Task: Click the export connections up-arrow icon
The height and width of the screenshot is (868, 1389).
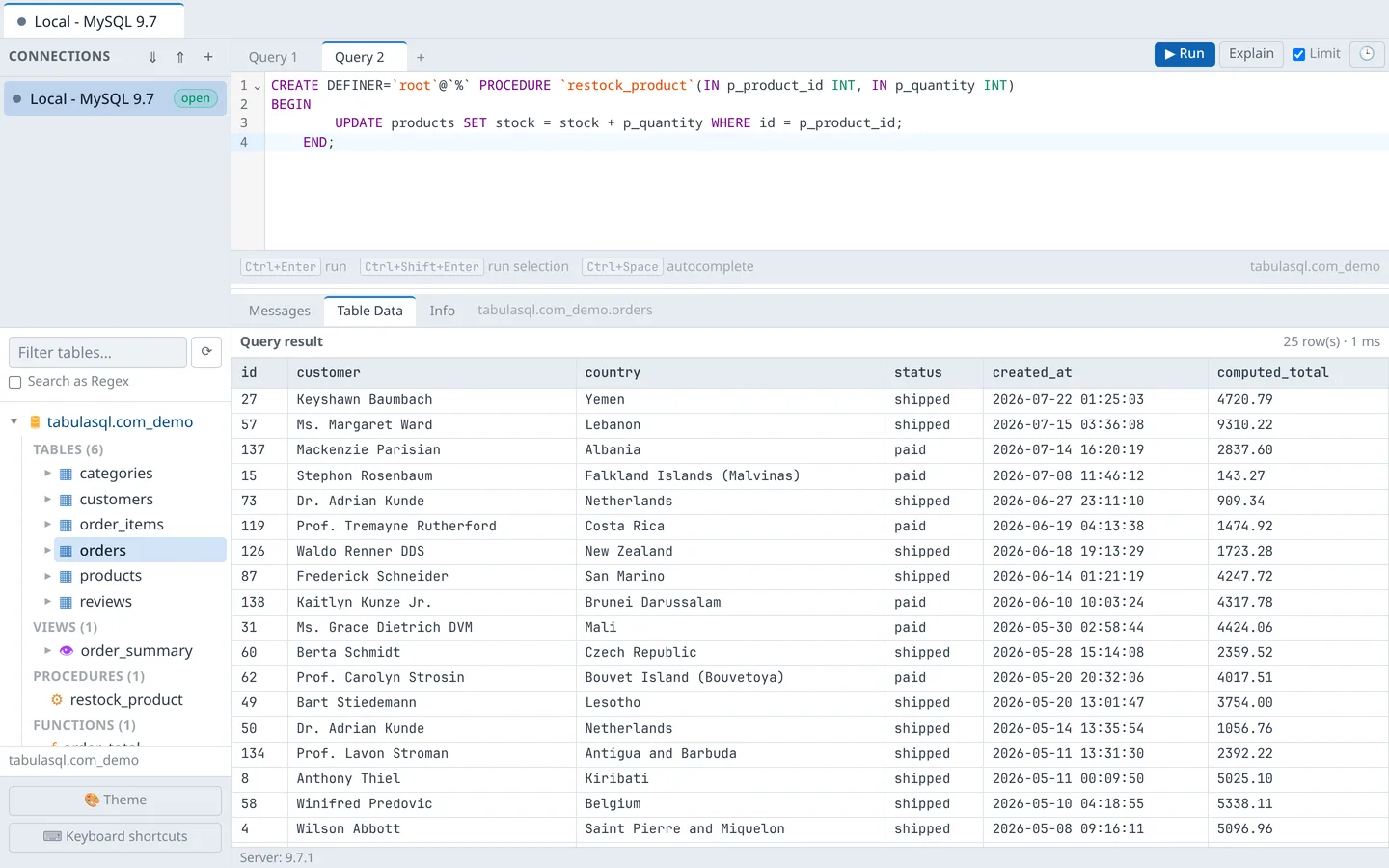Action: coord(180,57)
